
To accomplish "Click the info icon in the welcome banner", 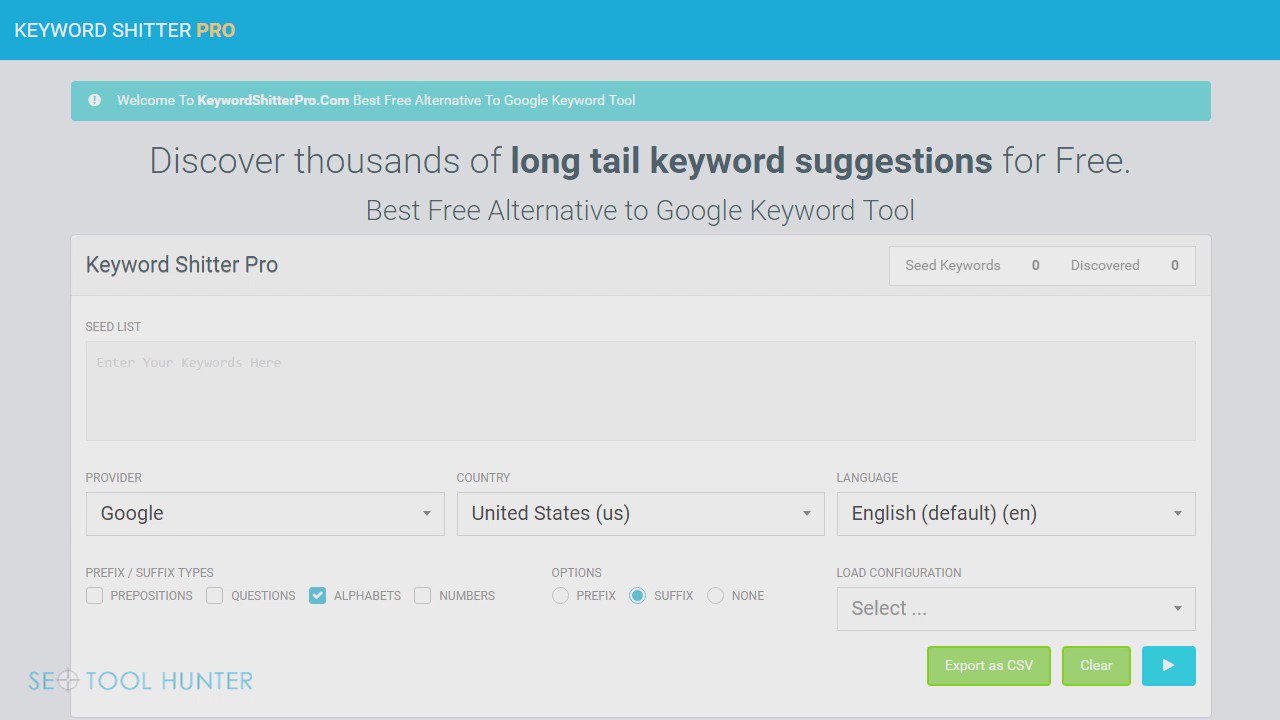I will pyautogui.click(x=95, y=100).
